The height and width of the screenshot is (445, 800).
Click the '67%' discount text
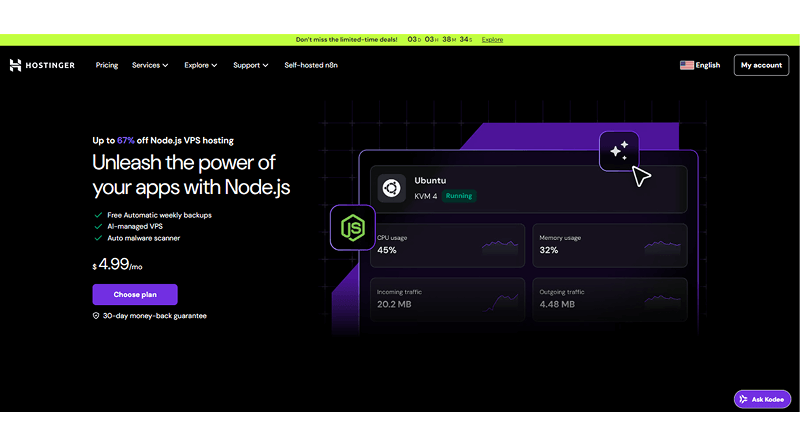[126, 140]
